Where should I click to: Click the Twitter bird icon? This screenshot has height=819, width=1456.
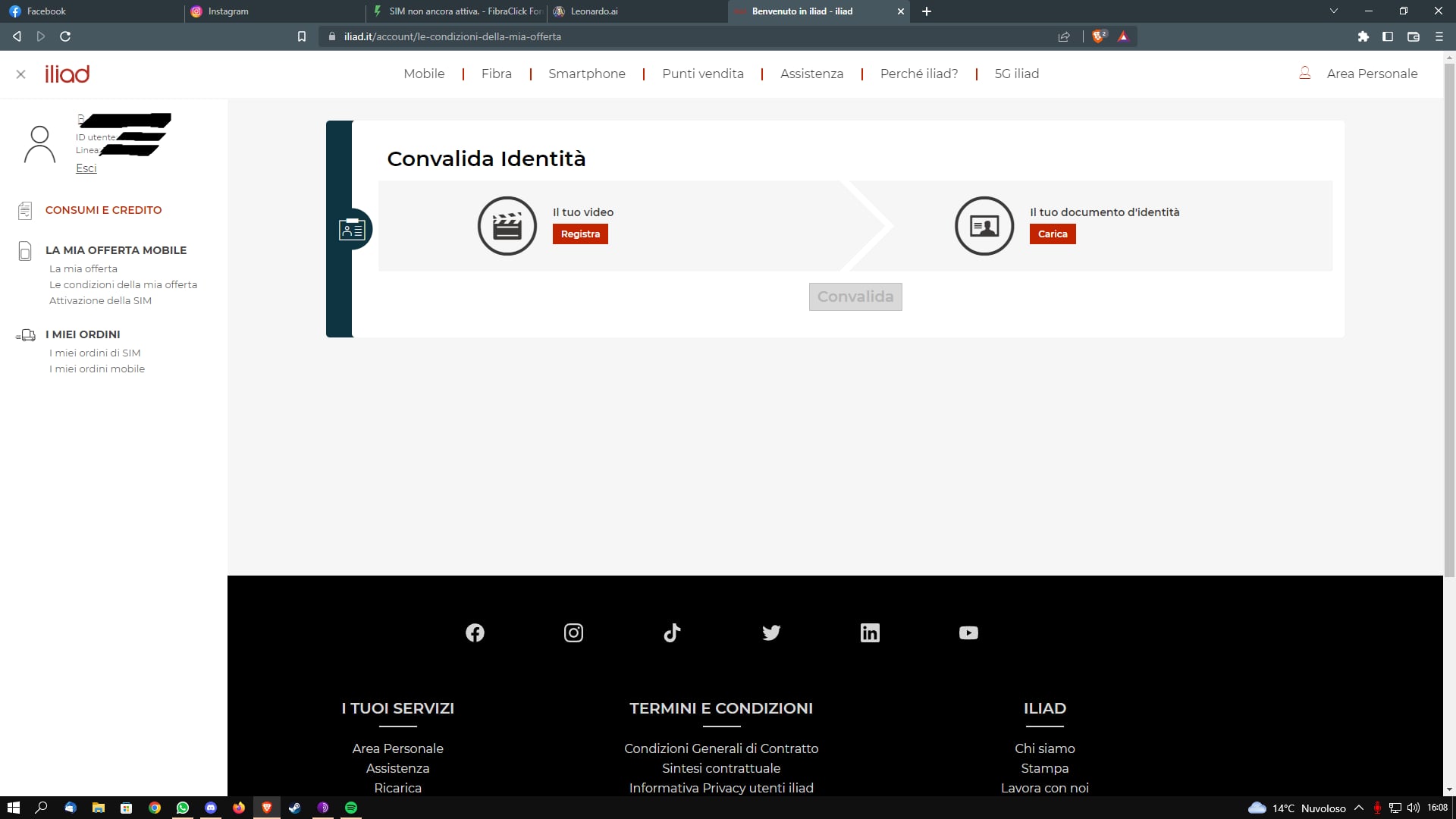(x=771, y=632)
